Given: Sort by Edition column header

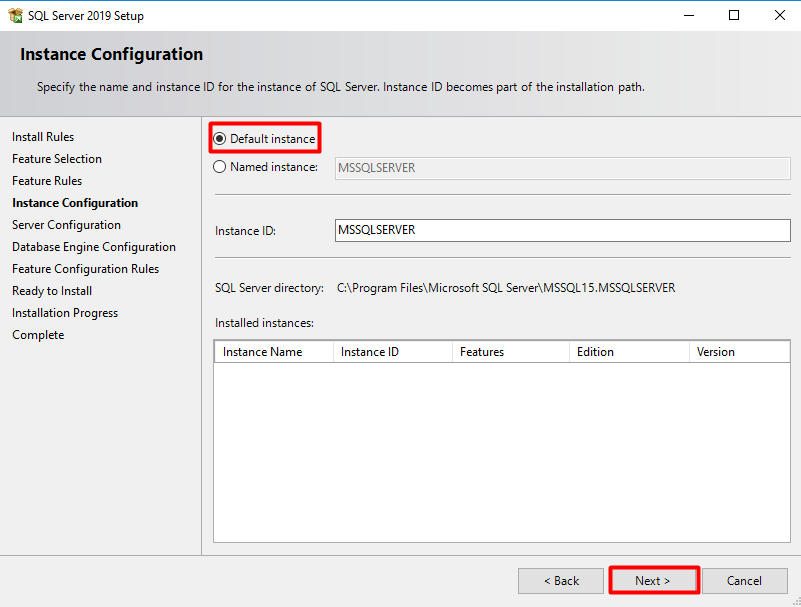Looking at the screenshot, I should click(629, 352).
